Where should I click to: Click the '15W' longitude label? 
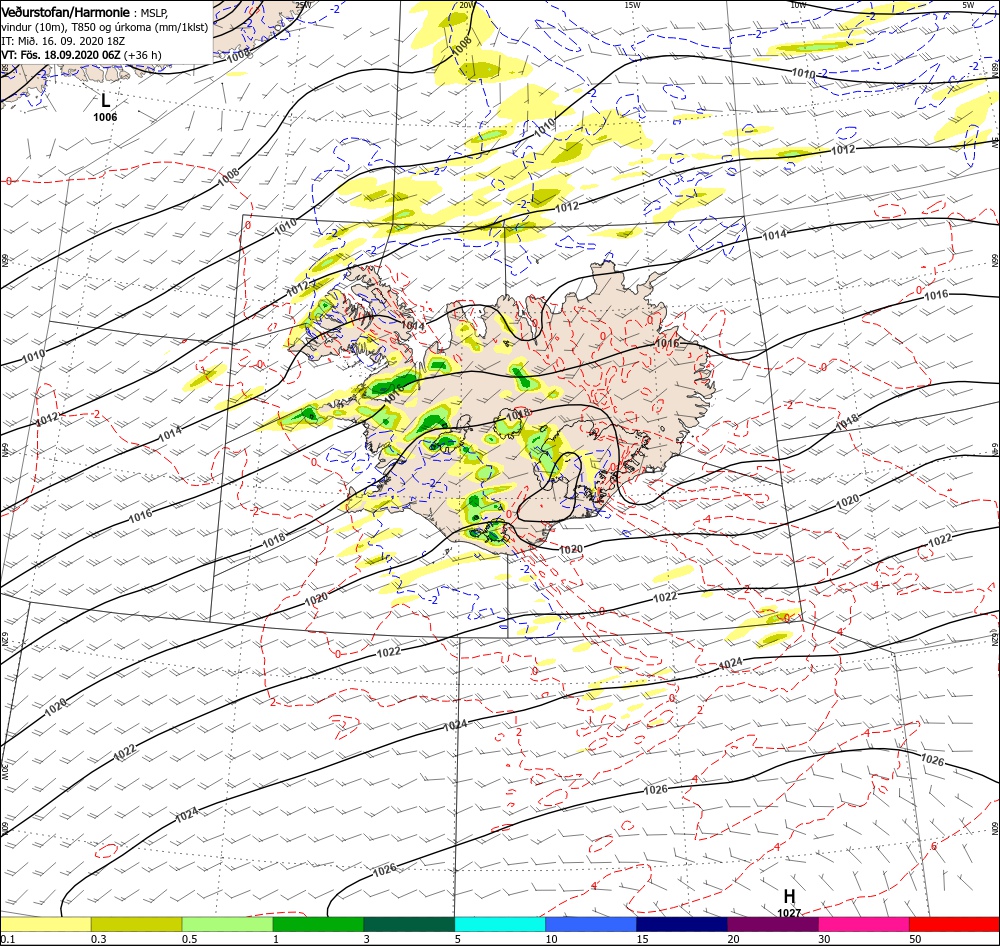click(632, 4)
